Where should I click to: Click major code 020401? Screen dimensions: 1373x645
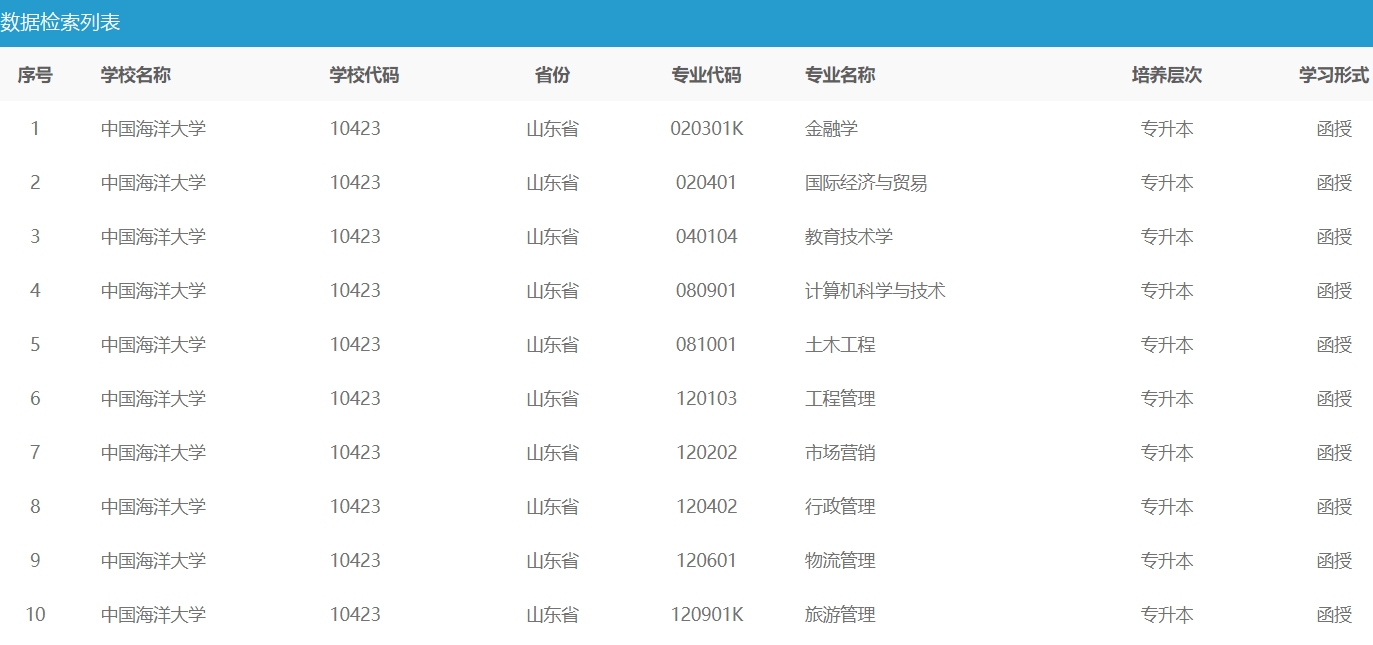tap(707, 183)
